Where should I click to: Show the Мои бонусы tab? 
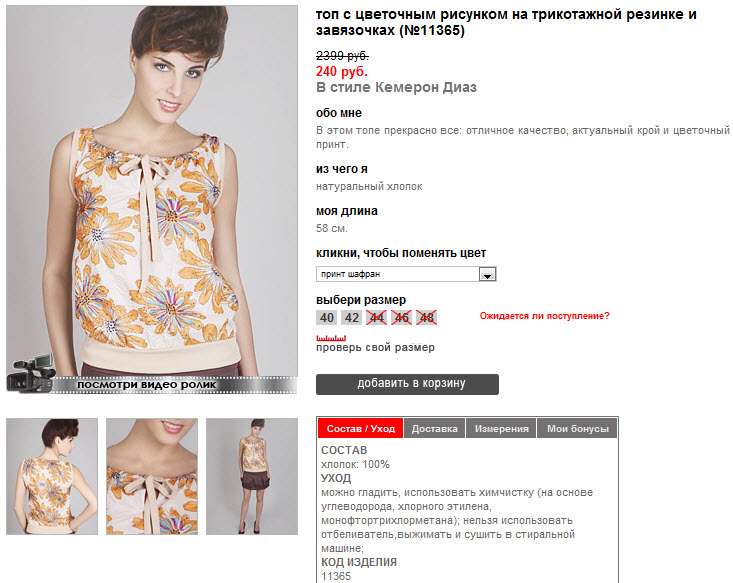(577, 429)
